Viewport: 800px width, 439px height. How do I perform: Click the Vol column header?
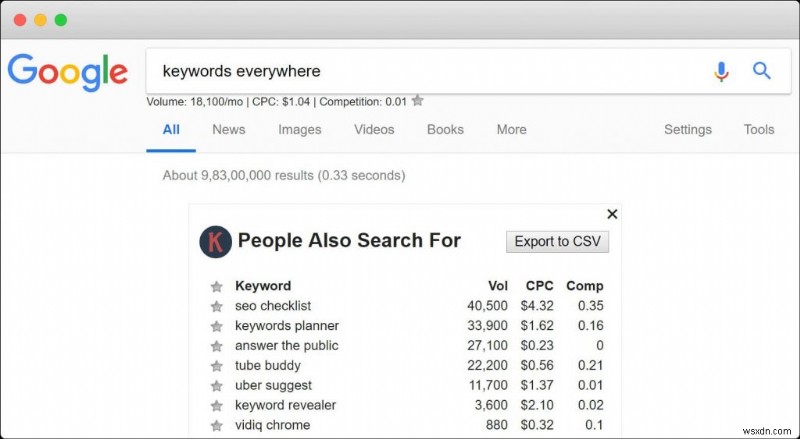click(x=498, y=286)
